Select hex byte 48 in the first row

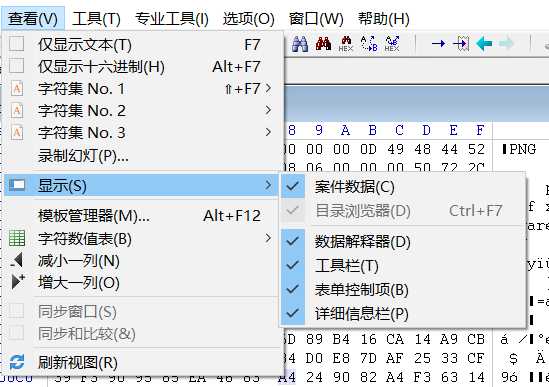pos(422,149)
